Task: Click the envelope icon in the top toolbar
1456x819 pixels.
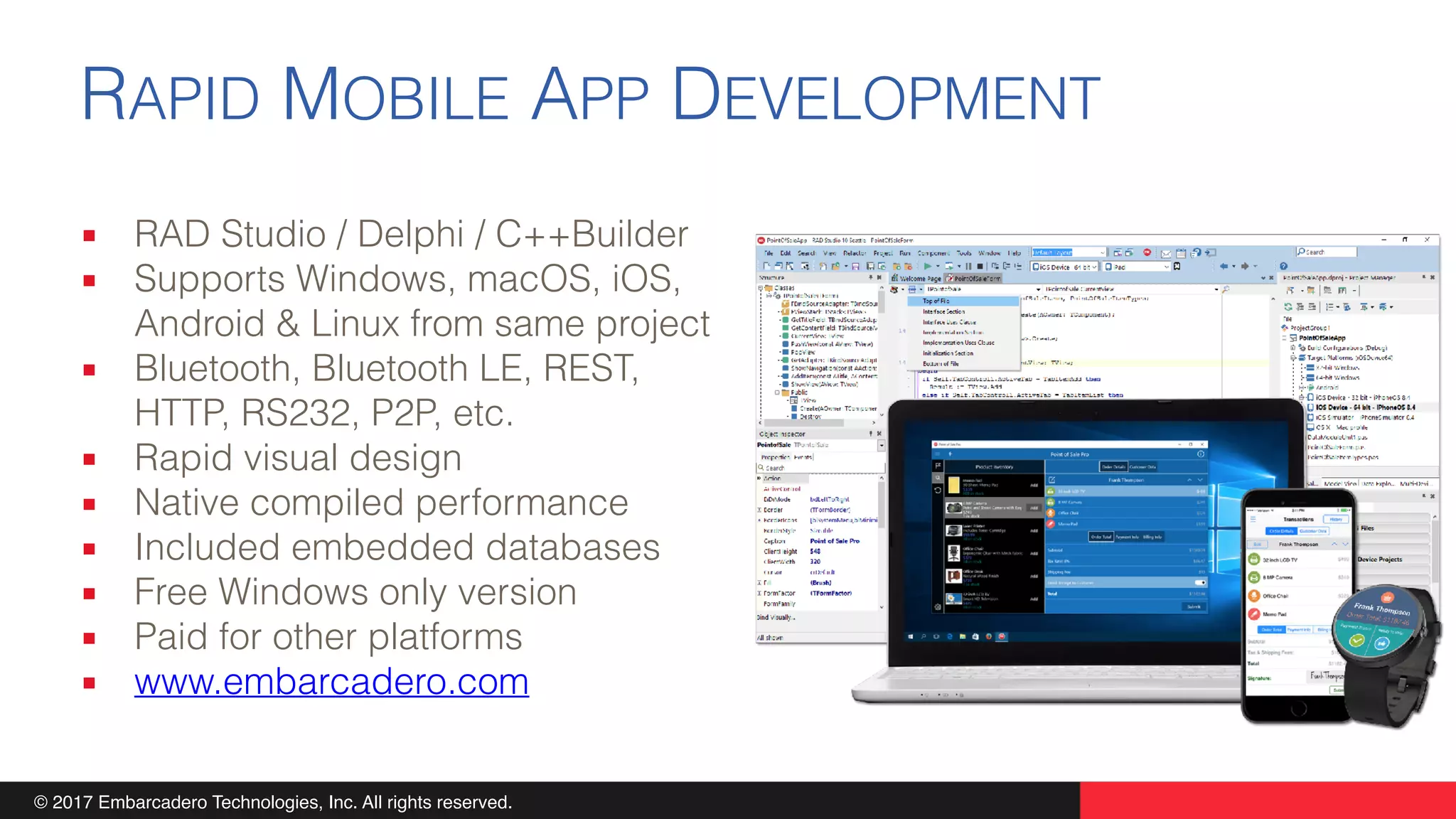Action: (1166, 254)
